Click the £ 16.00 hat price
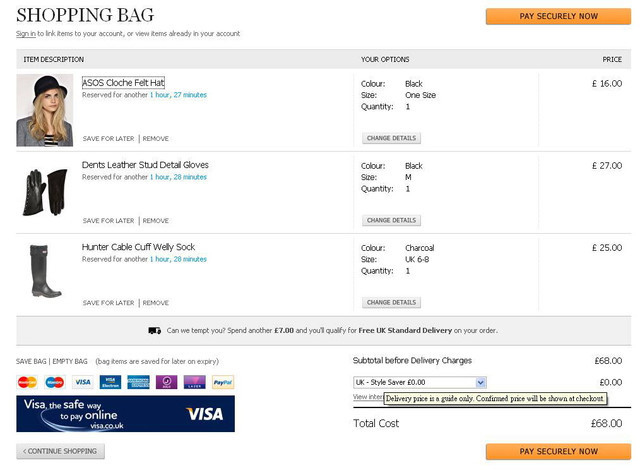This screenshot has height=470, width=640. point(607,84)
